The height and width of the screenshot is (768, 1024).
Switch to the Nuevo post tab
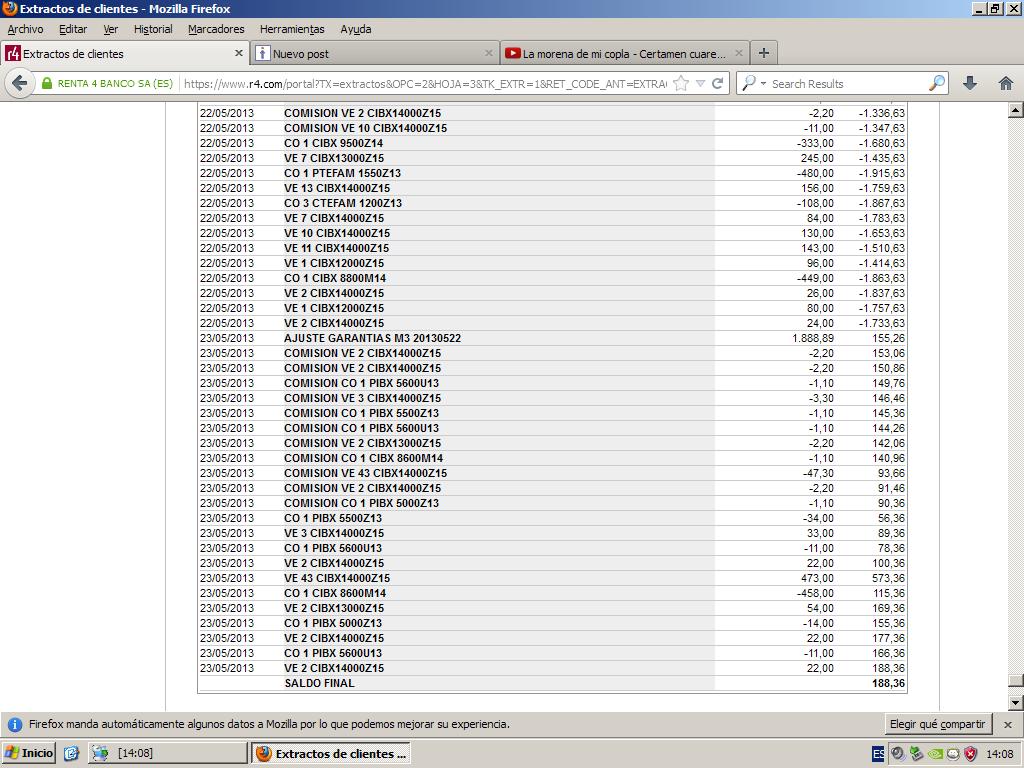tap(375, 54)
